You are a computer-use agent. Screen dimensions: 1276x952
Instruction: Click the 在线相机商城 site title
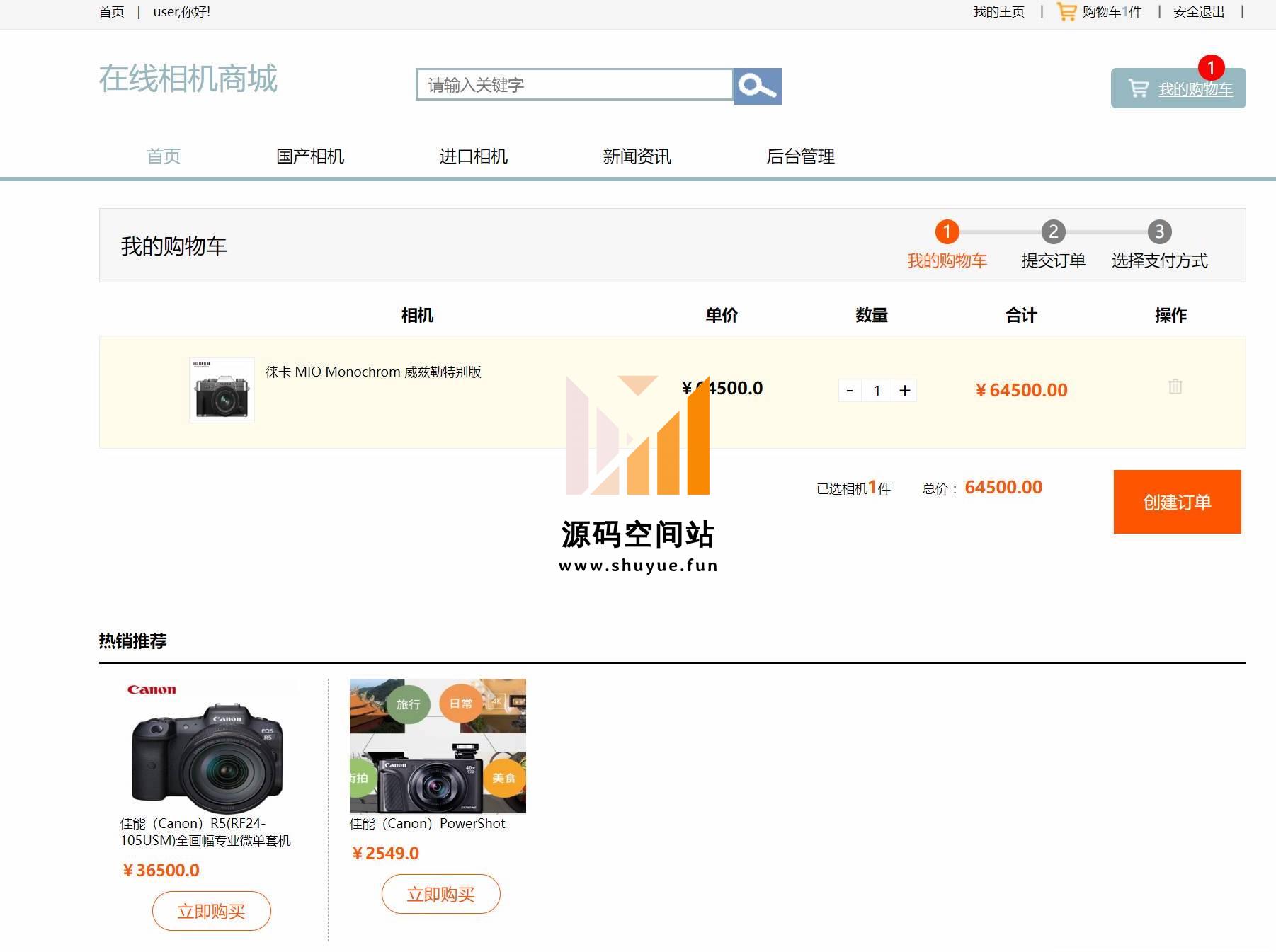[x=188, y=79]
